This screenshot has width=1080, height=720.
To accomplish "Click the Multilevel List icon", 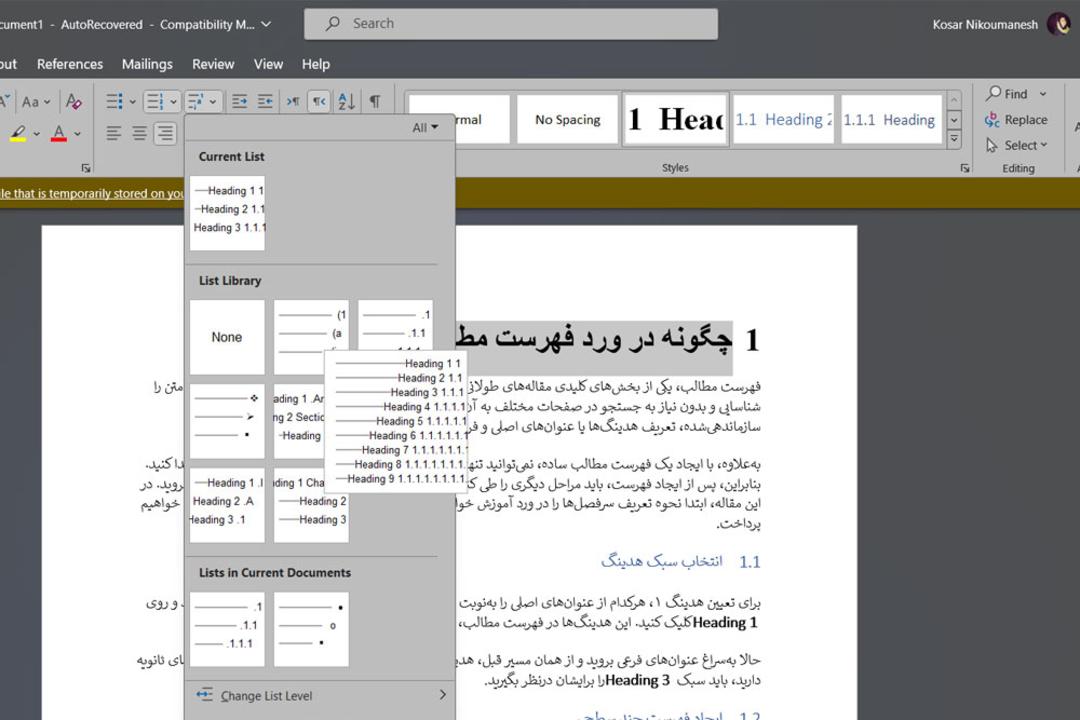I will click(x=195, y=102).
